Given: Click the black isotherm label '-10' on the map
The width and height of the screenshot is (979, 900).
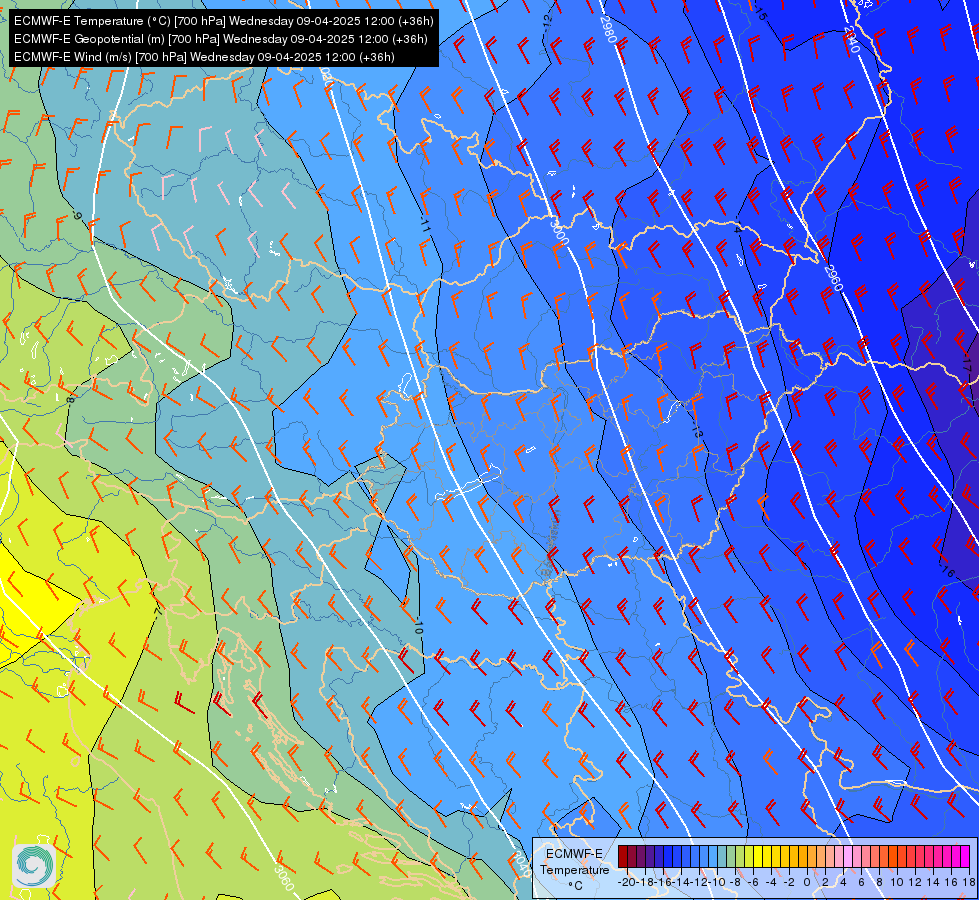Looking at the screenshot, I should click(418, 626).
